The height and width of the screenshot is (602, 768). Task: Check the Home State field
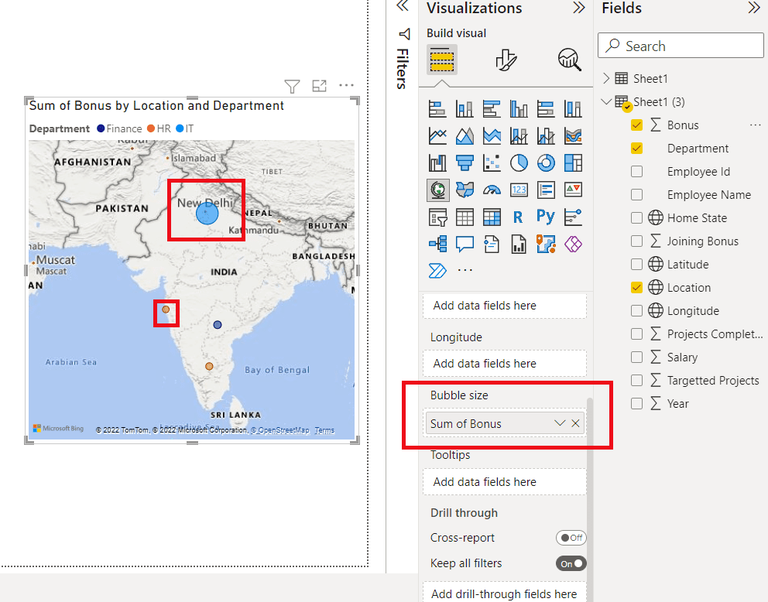636,218
